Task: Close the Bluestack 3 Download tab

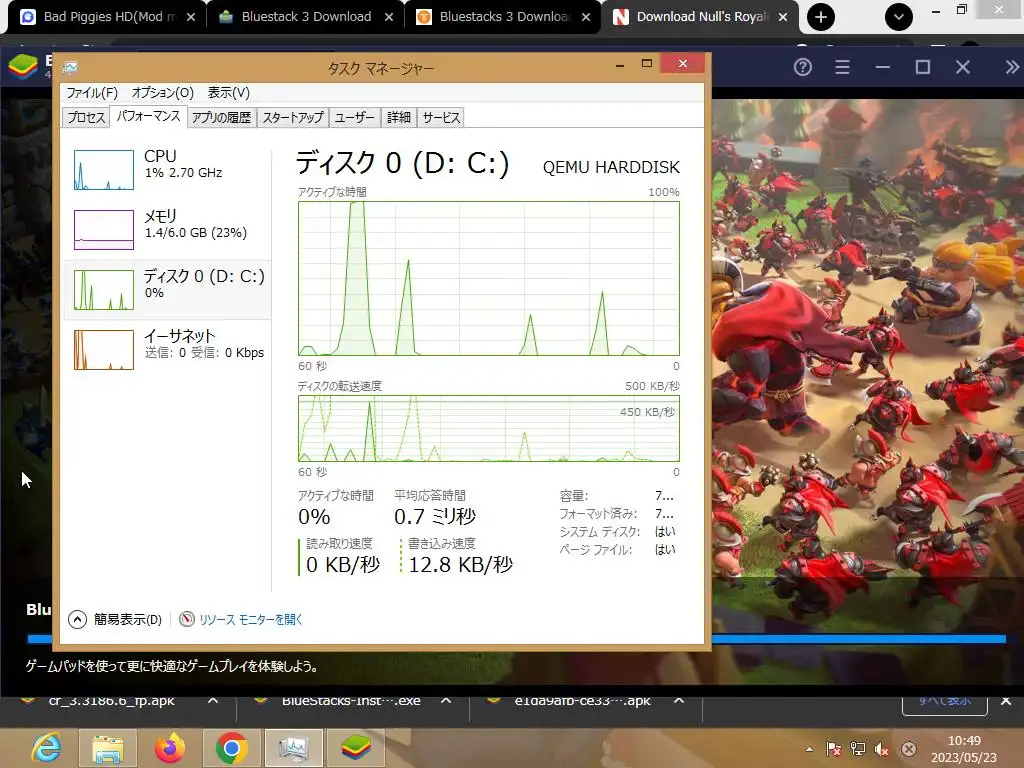Action: click(x=389, y=18)
